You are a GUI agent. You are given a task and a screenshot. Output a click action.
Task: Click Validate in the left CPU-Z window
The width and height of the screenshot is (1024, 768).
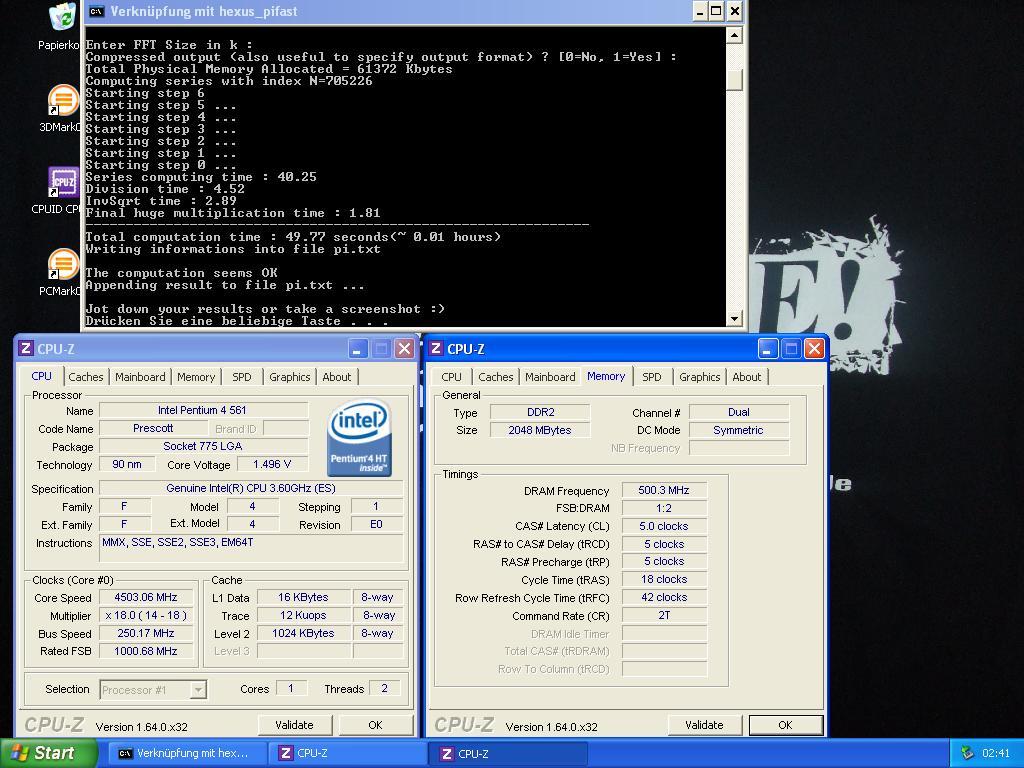click(x=295, y=725)
